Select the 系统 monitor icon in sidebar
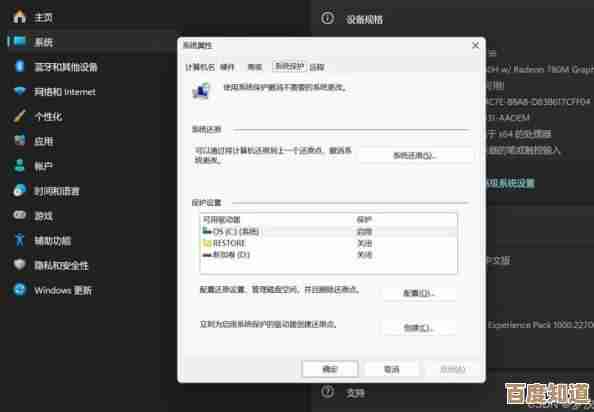 click(19, 41)
